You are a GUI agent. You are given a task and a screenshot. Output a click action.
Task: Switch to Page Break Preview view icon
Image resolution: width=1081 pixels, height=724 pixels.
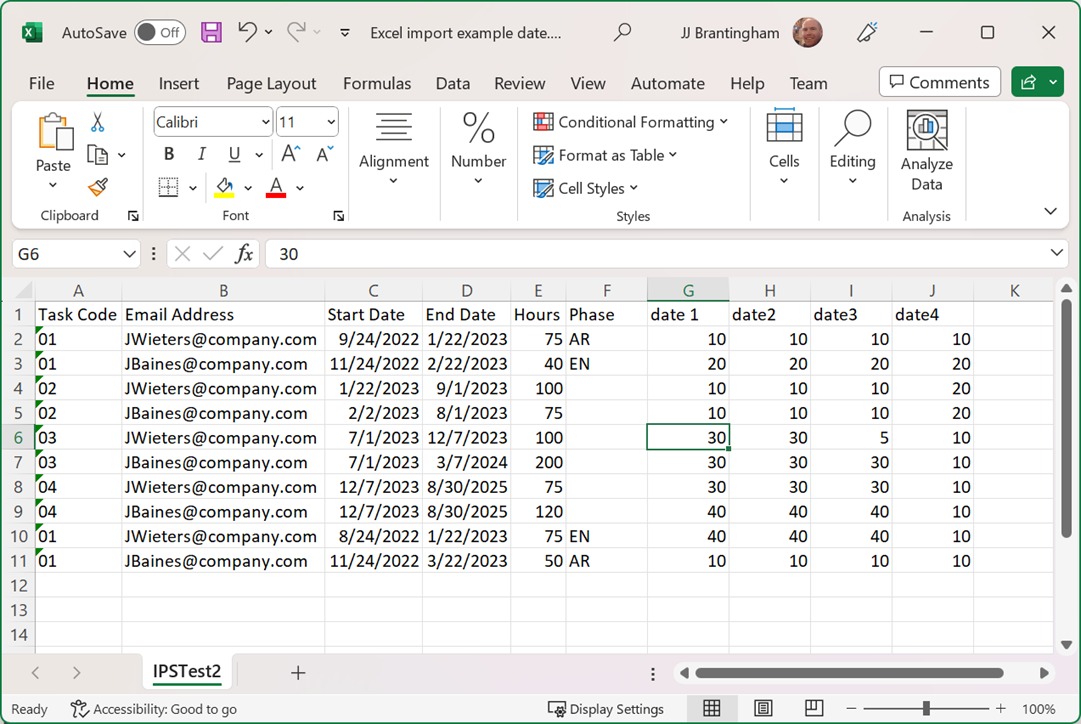coord(814,709)
